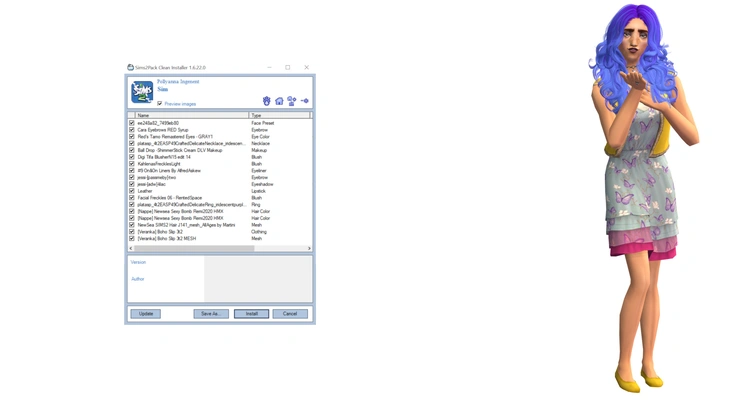Uncheck the Red's Tarno Remastered Eyes checkbox
733x400 pixels.
click(132, 136)
